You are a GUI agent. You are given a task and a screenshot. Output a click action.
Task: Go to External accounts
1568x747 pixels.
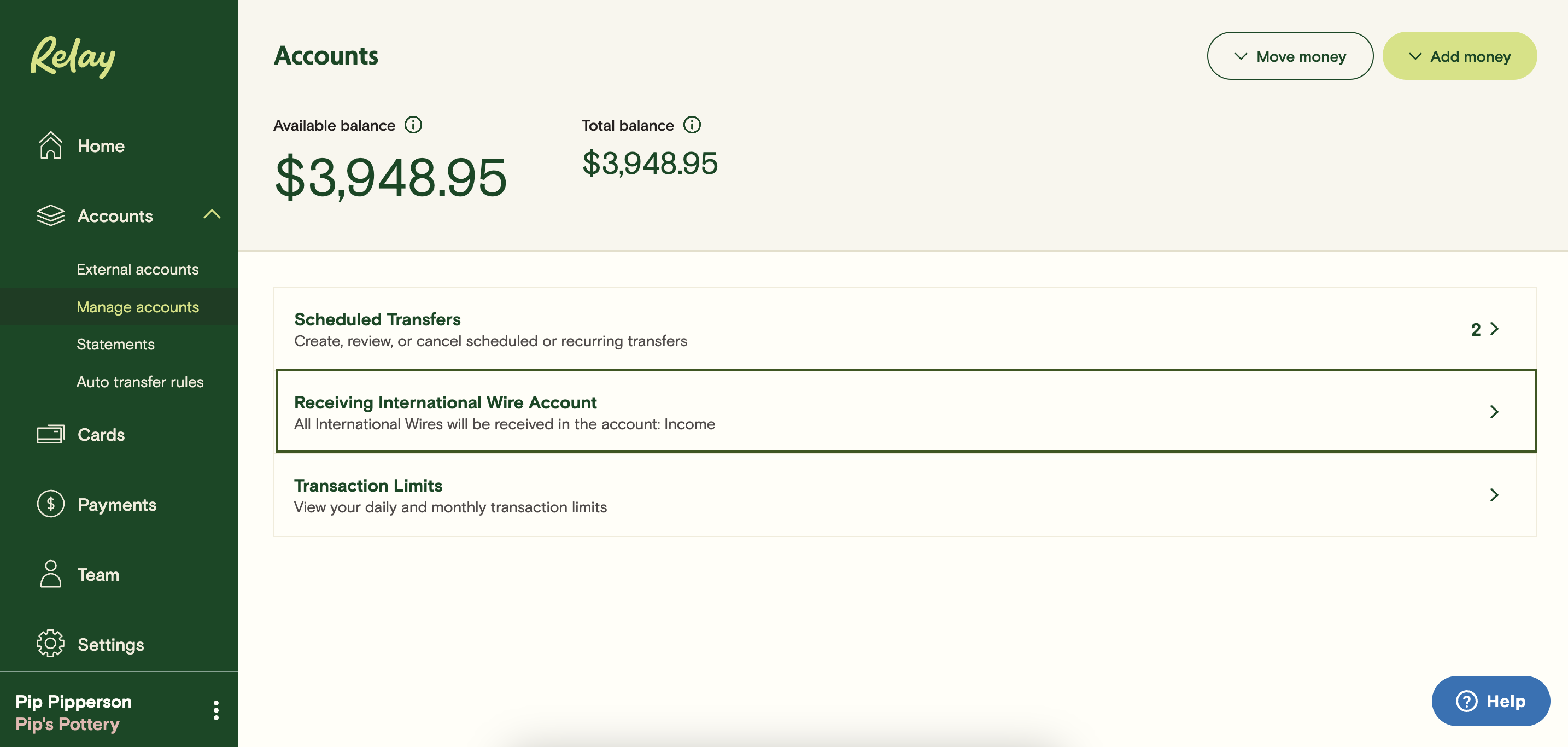[138, 269]
